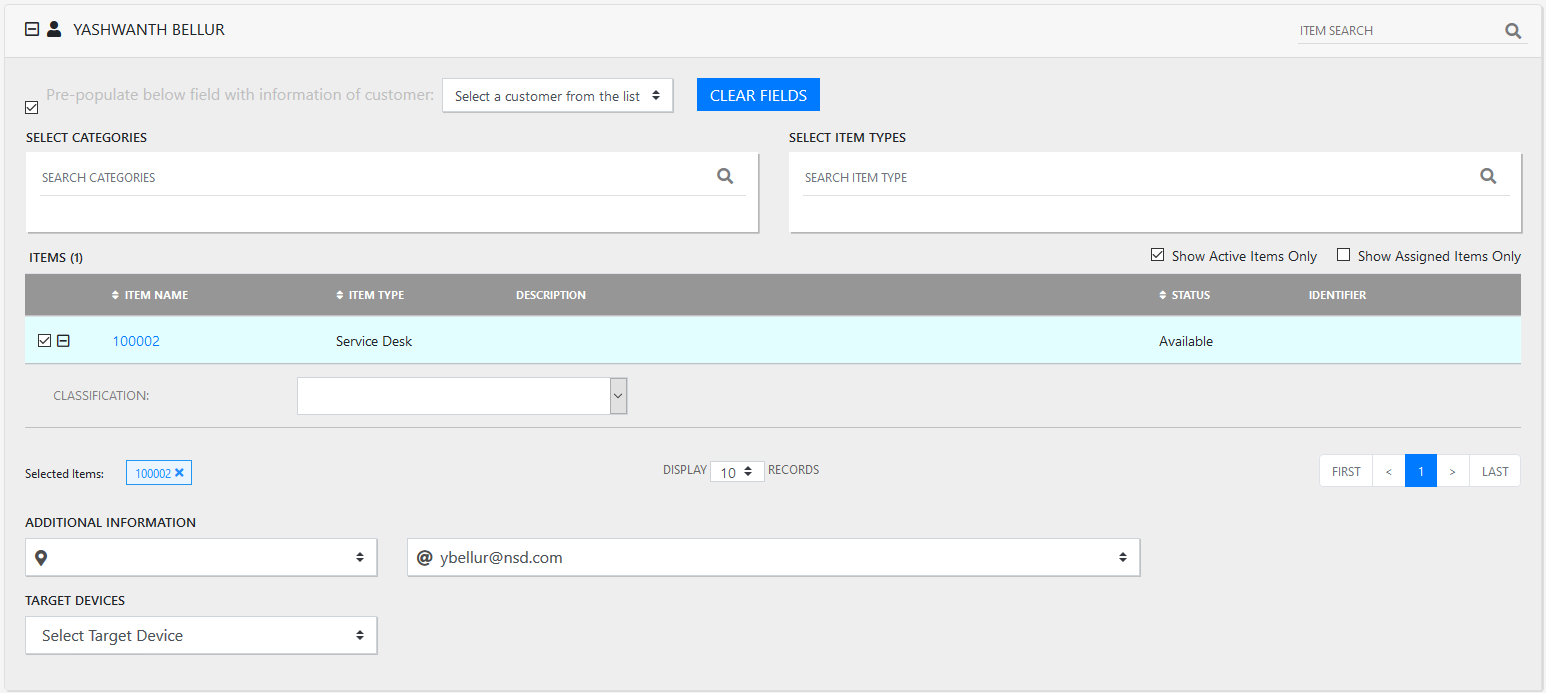Open item 100002 link
The image size is (1546, 693).
136,340
